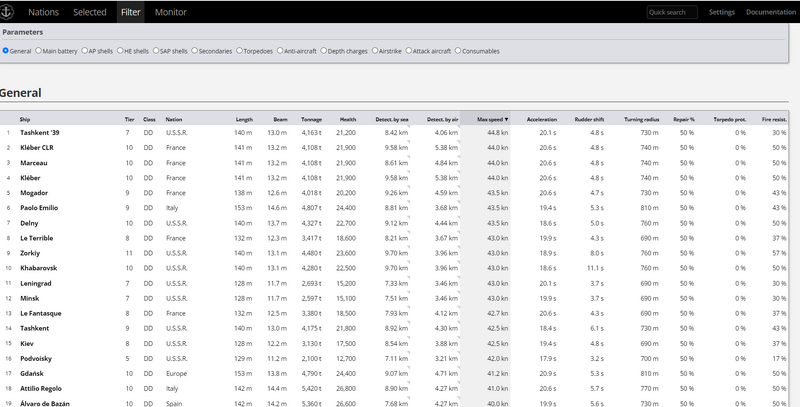Select the Main battery radio button

pyautogui.click(x=38, y=50)
